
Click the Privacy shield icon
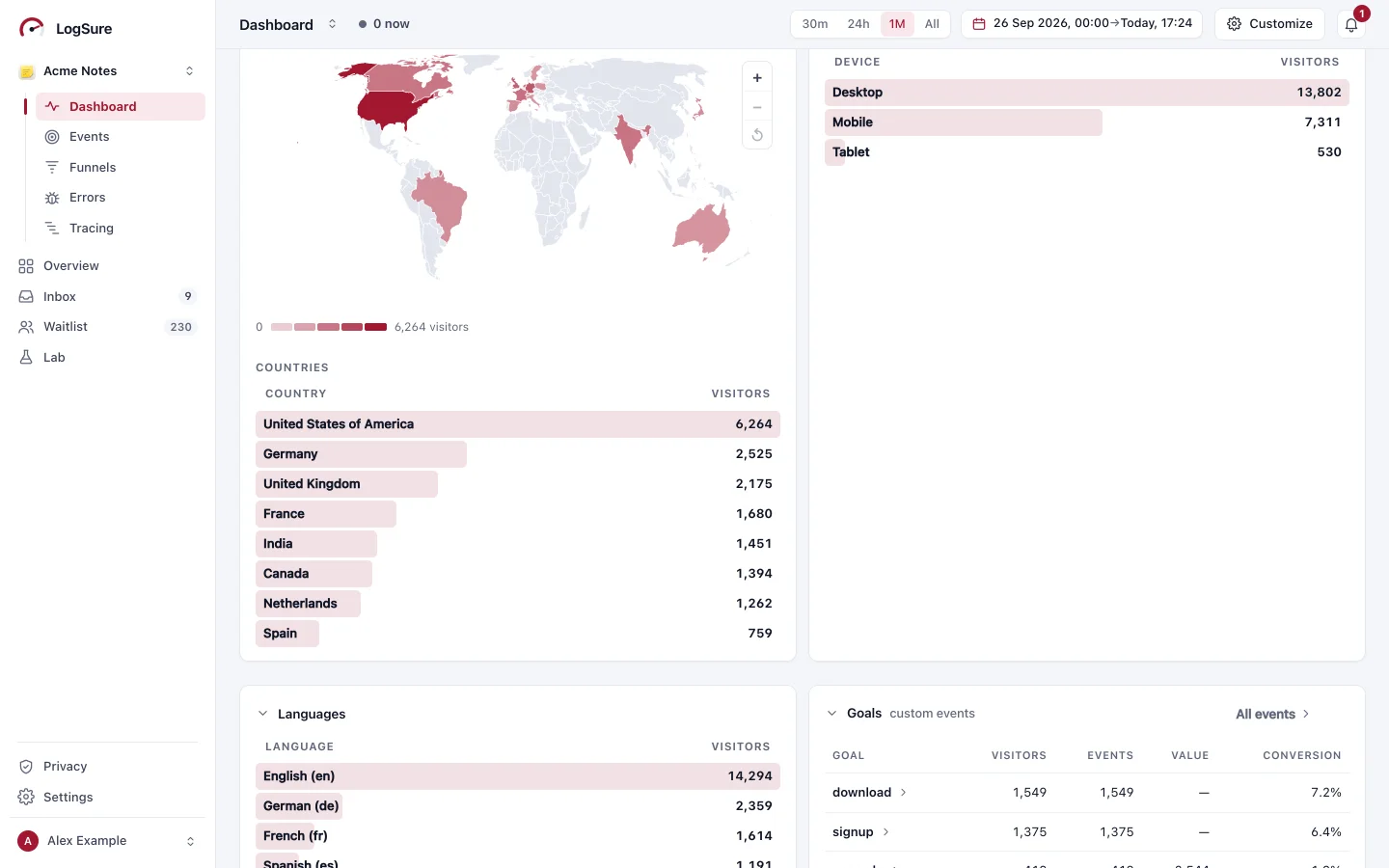(x=26, y=767)
